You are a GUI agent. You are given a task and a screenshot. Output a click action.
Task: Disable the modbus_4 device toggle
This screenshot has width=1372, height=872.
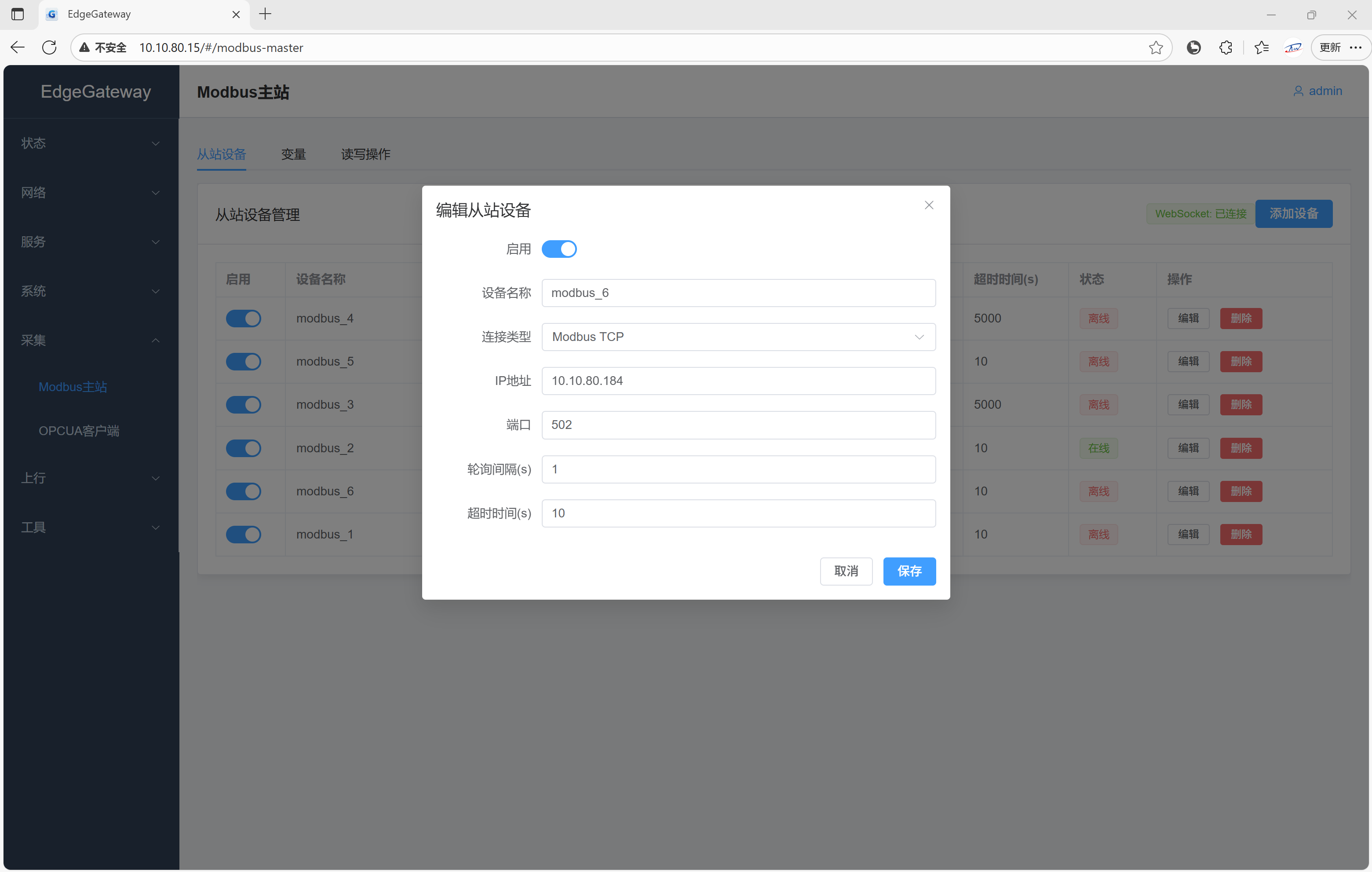(243, 318)
